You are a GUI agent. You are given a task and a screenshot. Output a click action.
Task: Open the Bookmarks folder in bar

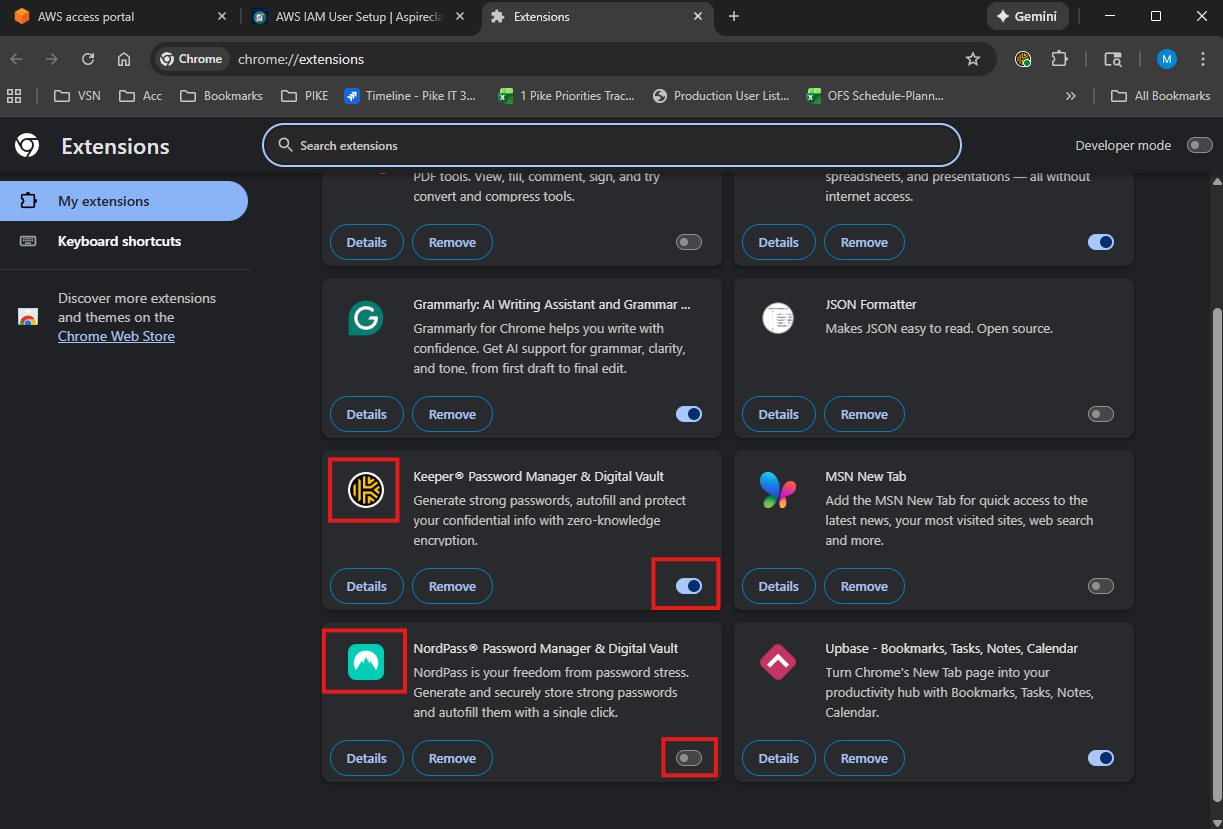(x=221, y=96)
